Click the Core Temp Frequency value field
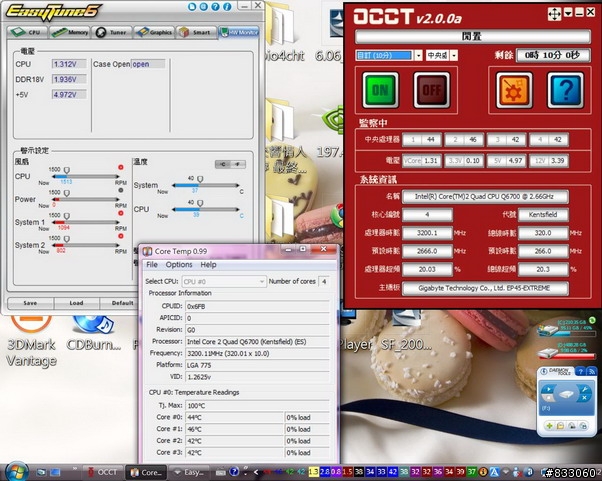 point(257,353)
